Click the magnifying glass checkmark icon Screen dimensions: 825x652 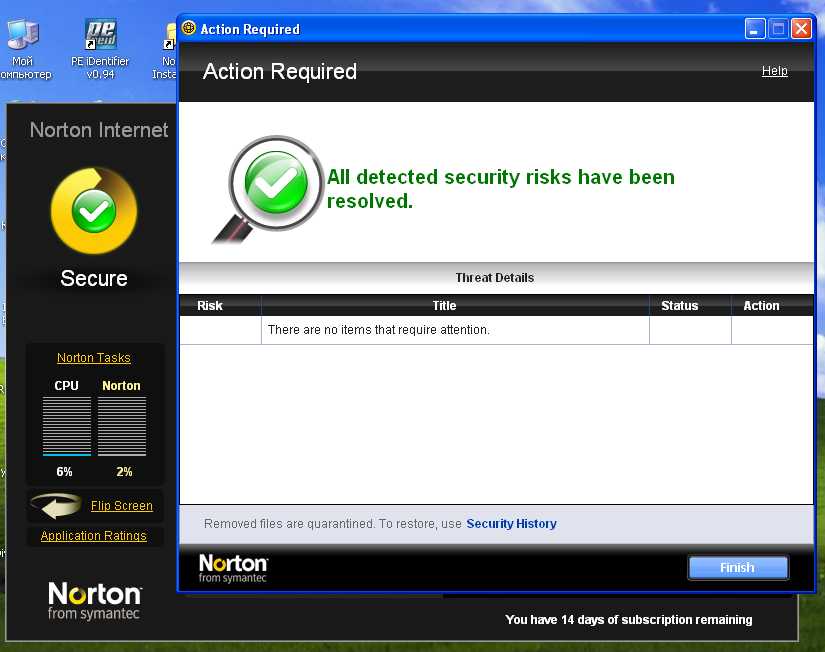(x=269, y=189)
